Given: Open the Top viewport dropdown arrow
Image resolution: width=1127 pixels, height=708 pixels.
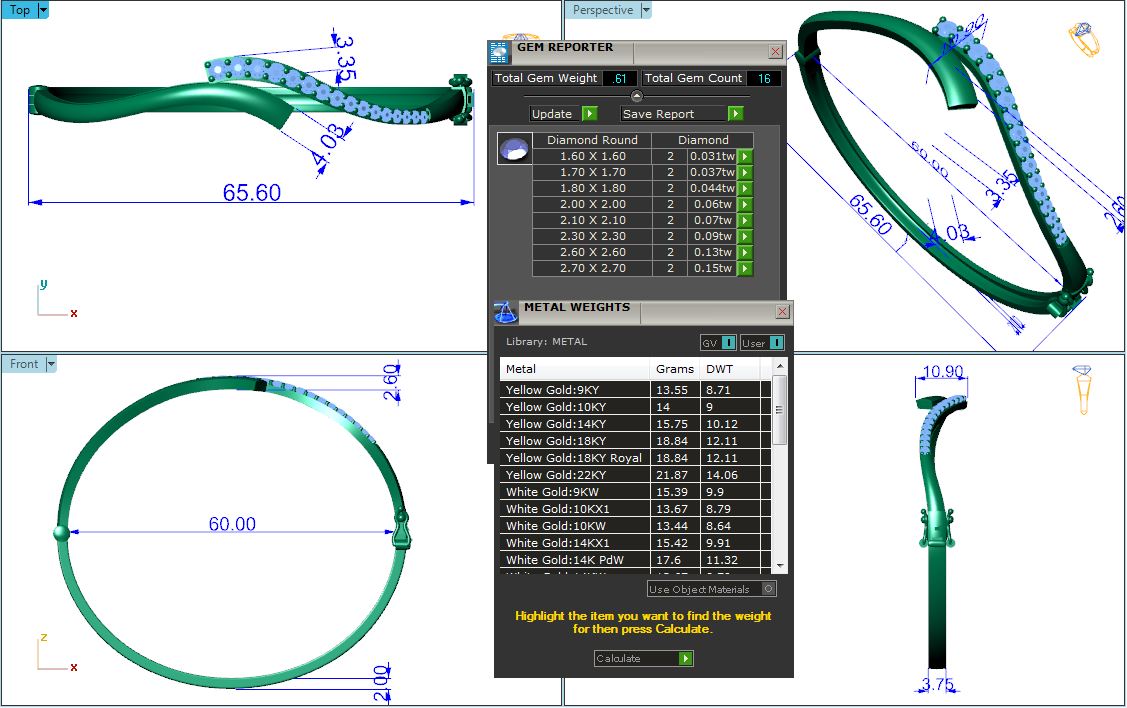Looking at the screenshot, I should [x=43, y=10].
